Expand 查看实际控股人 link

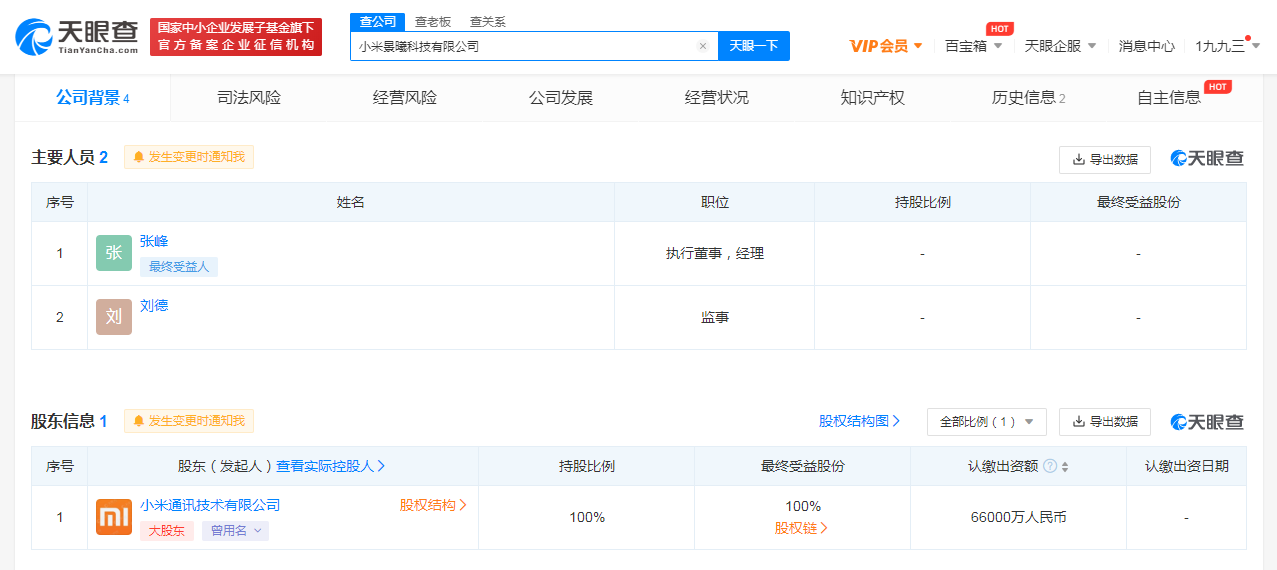tap(331, 466)
